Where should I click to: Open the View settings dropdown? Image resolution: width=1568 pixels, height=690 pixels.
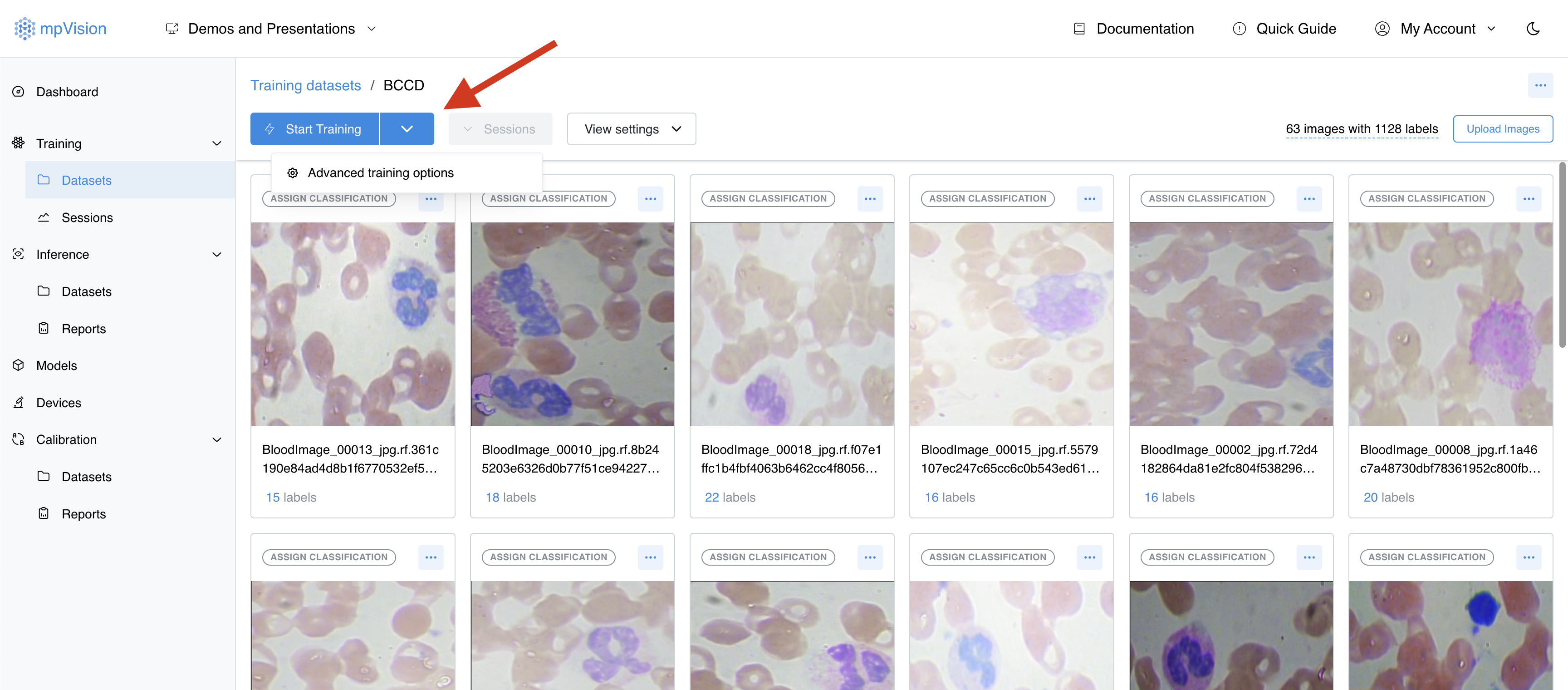631,129
